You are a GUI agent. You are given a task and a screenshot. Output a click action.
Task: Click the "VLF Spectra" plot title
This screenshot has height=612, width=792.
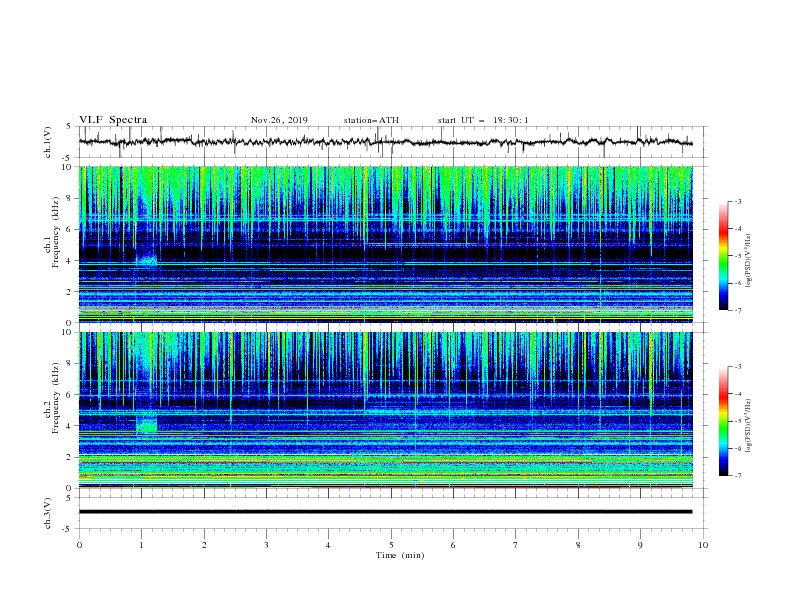[113, 120]
